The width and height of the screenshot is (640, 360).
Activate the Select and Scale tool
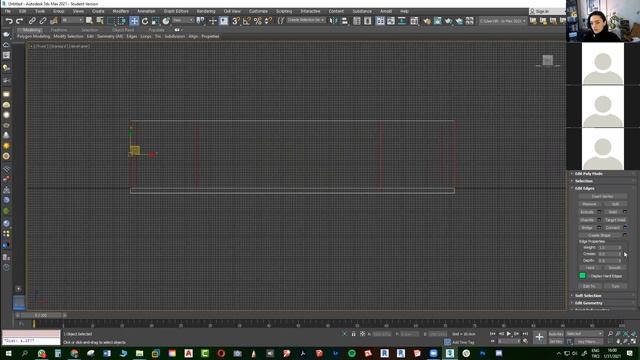tap(155, 21)
